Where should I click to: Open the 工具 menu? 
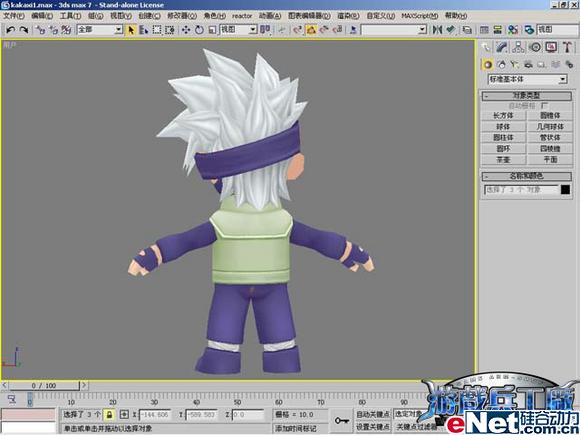pos(70,16)
